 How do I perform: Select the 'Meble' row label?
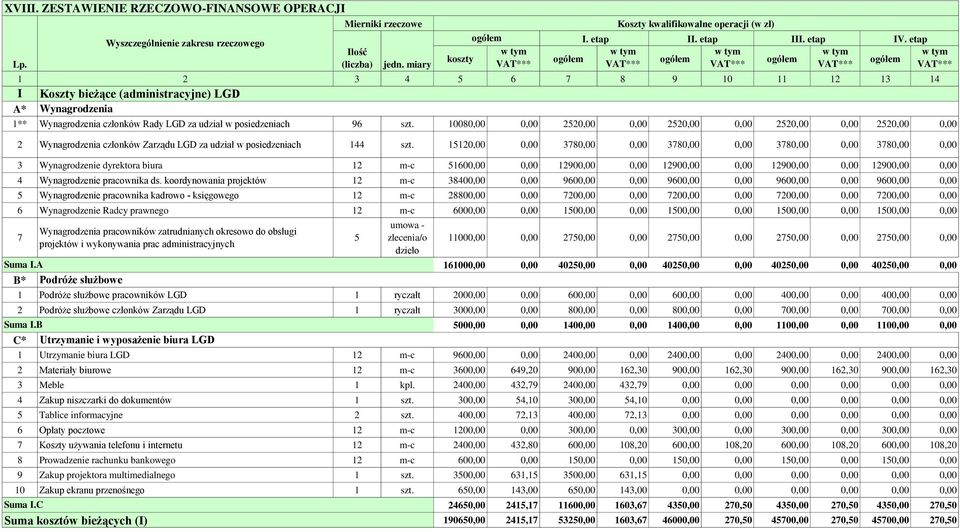(x=51, y=384)
